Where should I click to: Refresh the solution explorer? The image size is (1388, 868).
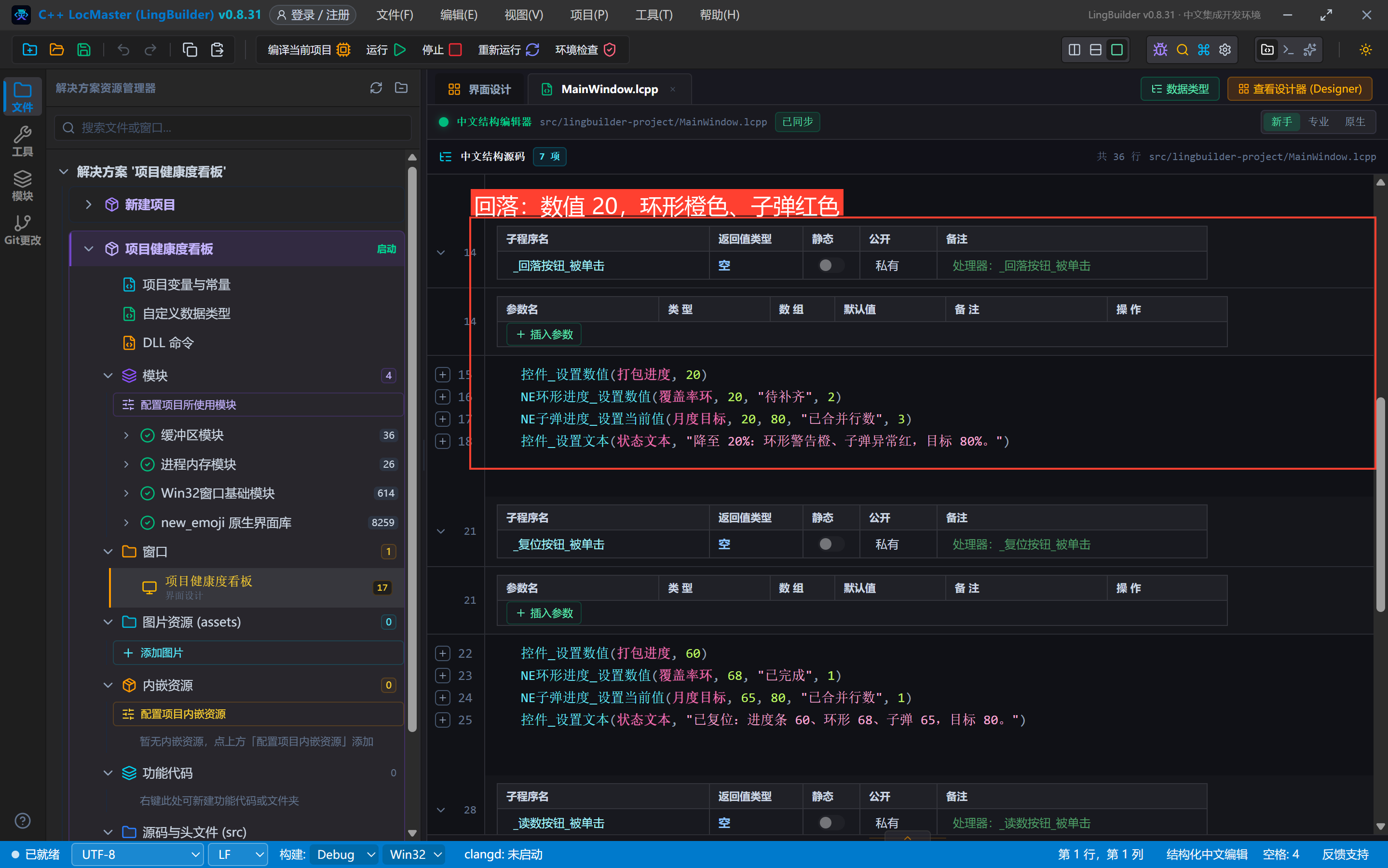376,88
